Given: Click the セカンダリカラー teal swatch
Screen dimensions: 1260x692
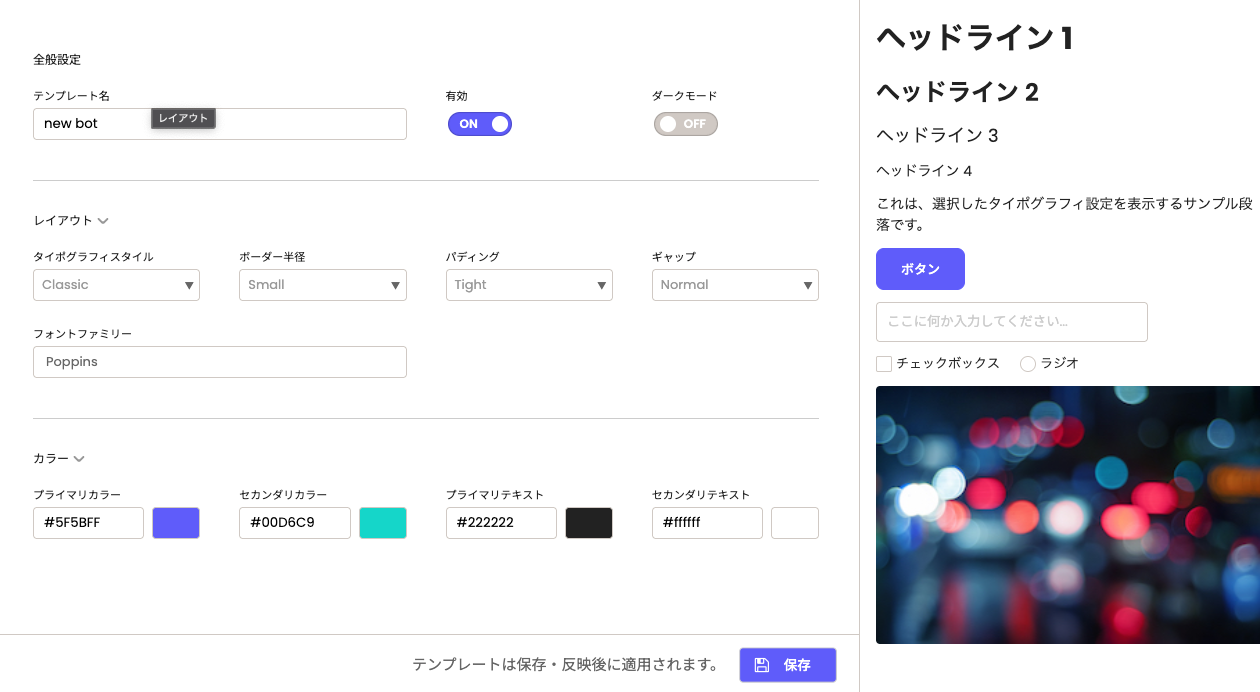Looking at the screenshot, I should pos(383,523).
